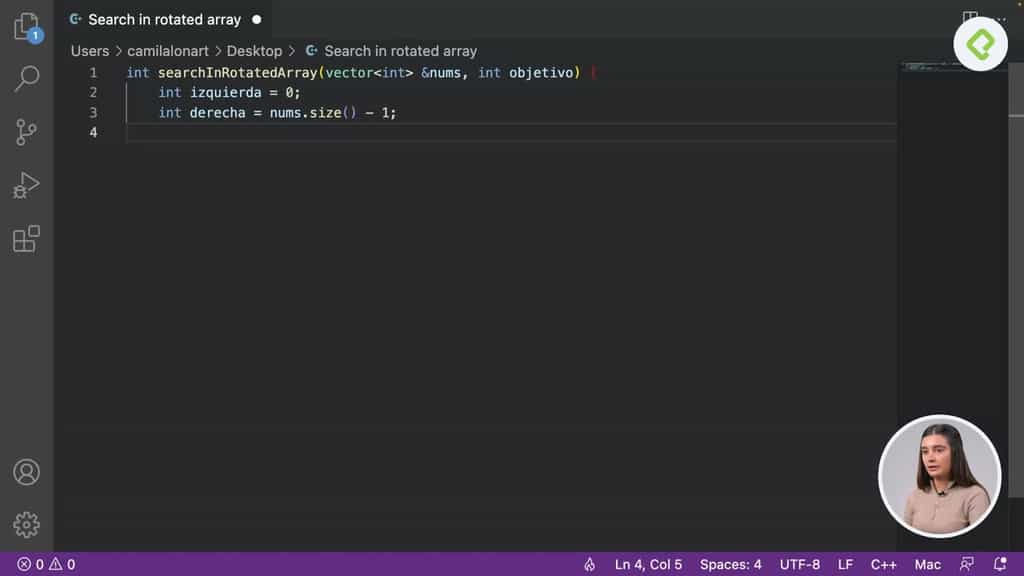Open the Manage settings gear

pos(26,524)
